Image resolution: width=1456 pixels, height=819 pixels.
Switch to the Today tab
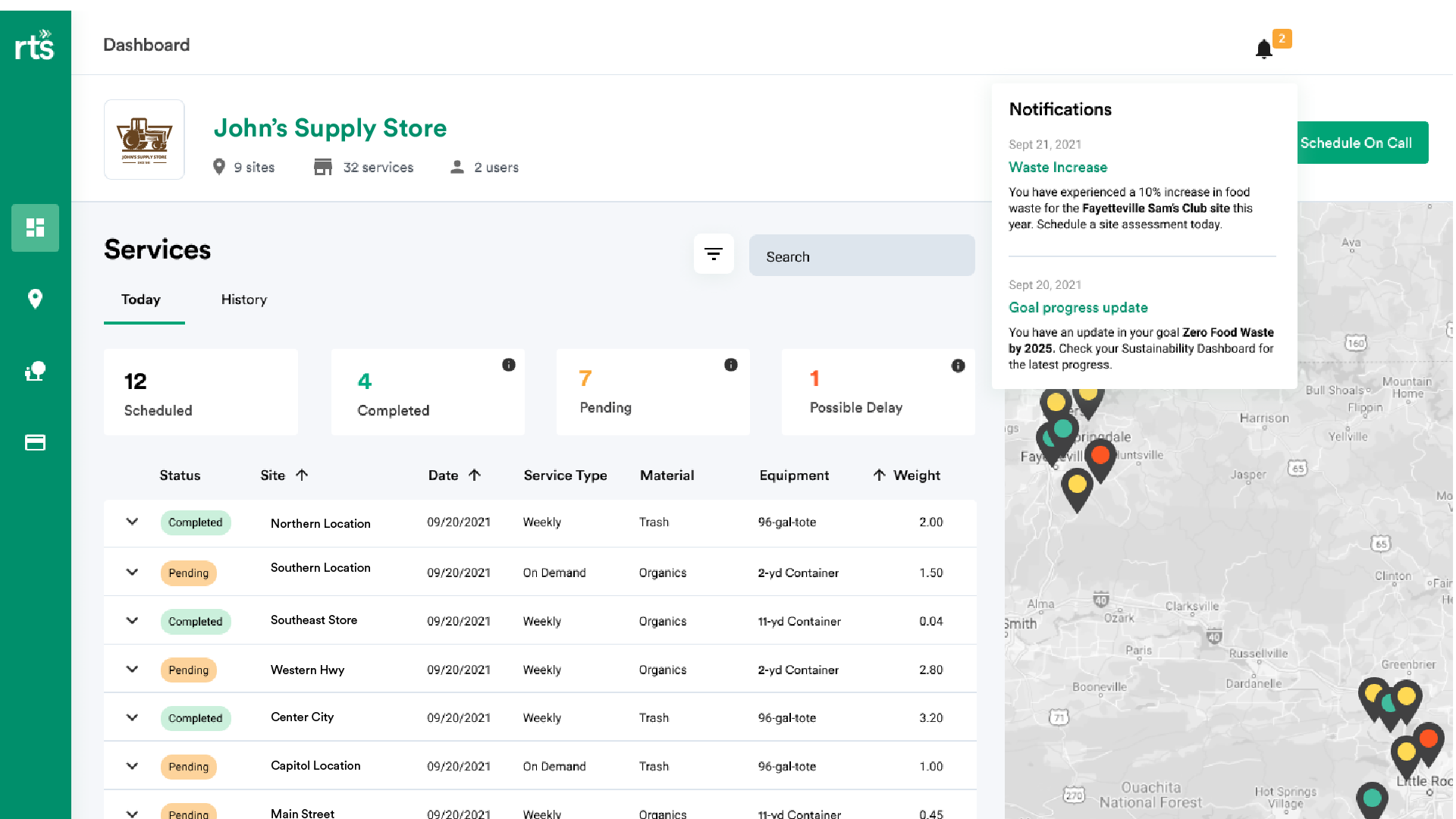point(141,300)
